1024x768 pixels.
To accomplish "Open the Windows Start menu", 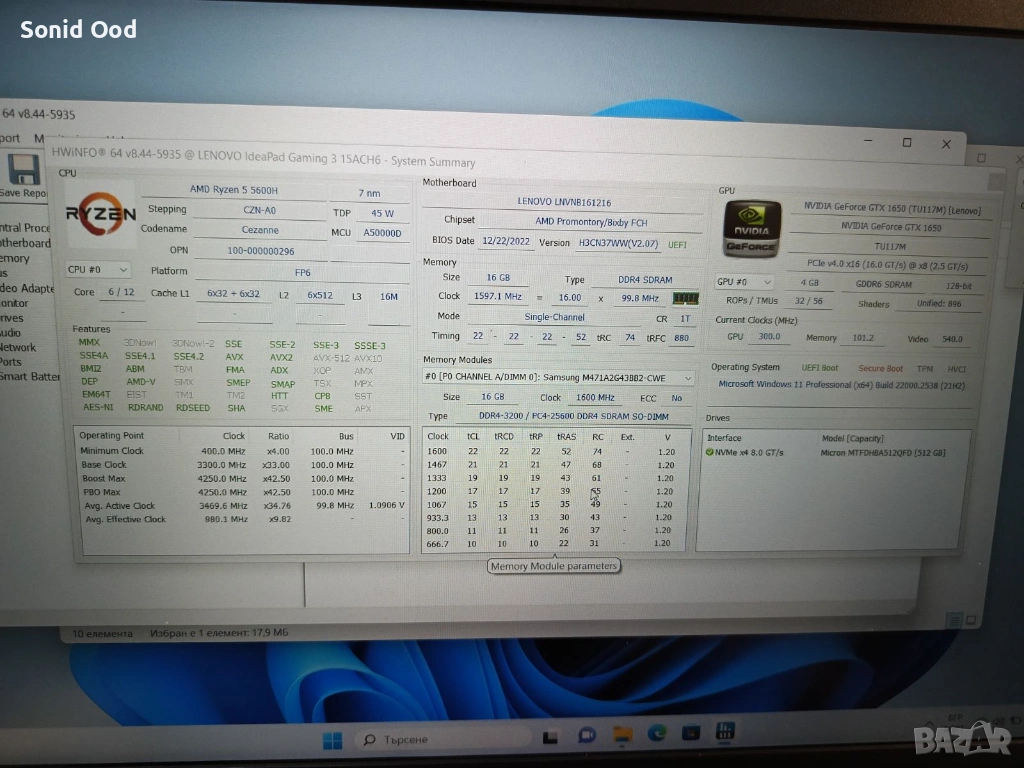I will pyautogui.click(x=333, y=740).
